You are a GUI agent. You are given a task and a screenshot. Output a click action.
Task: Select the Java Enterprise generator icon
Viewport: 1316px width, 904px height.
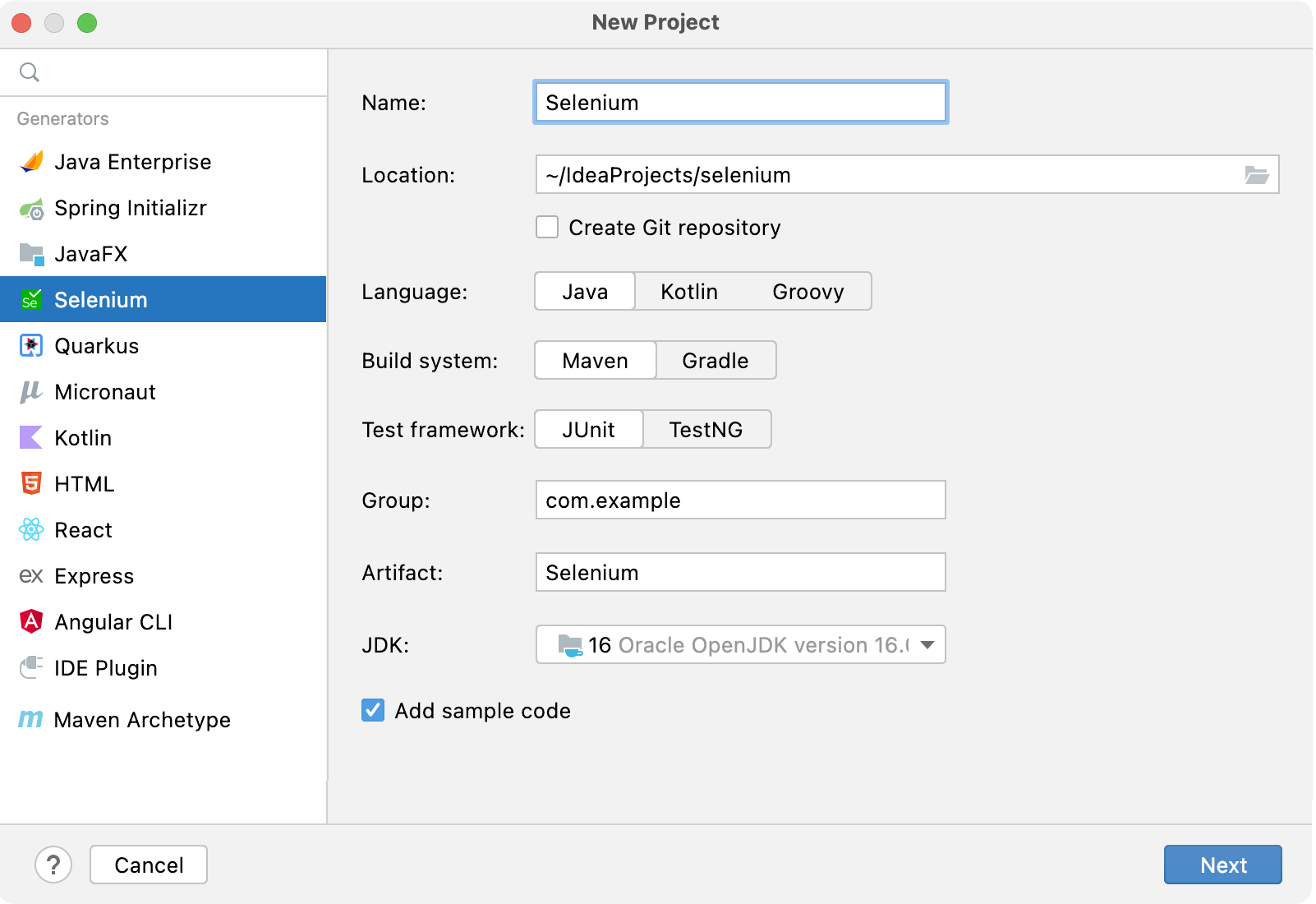(x=31, y=162)
